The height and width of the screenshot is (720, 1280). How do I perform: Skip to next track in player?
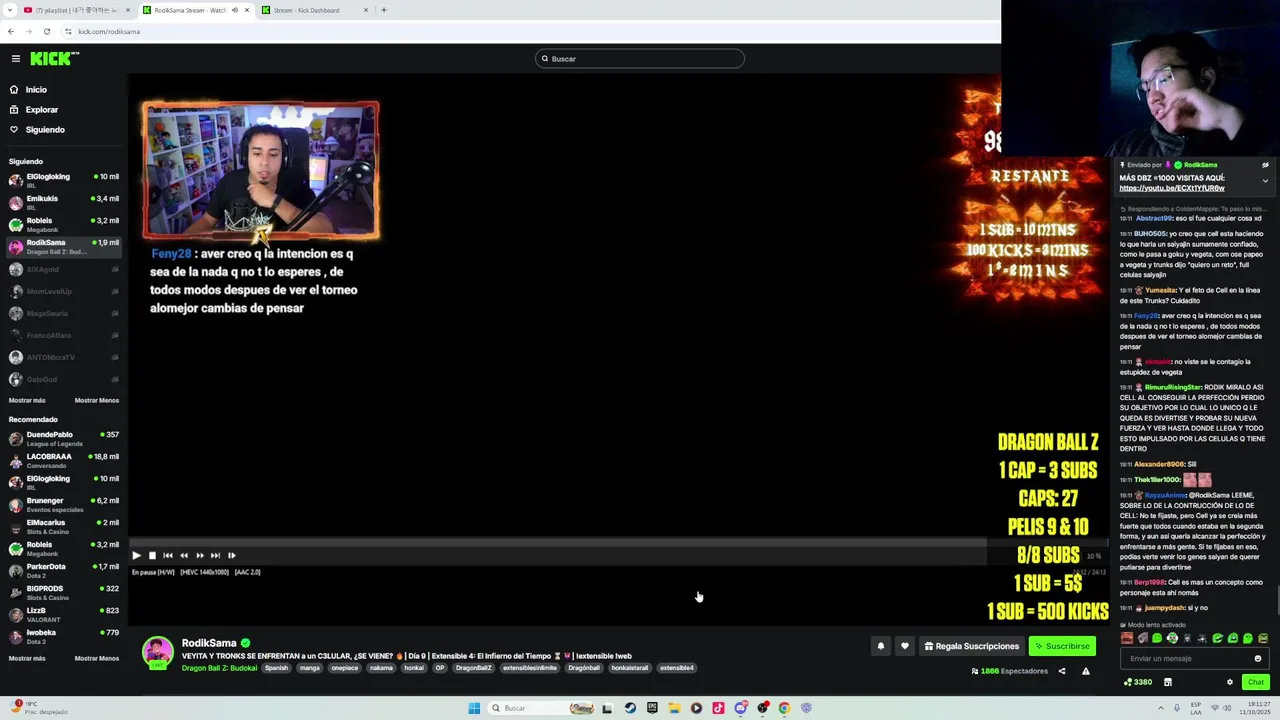point(215,555)
